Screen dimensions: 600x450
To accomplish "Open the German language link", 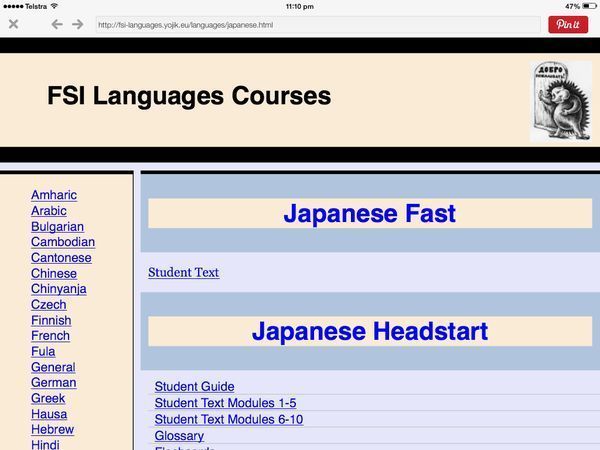I will click(54, 383).
